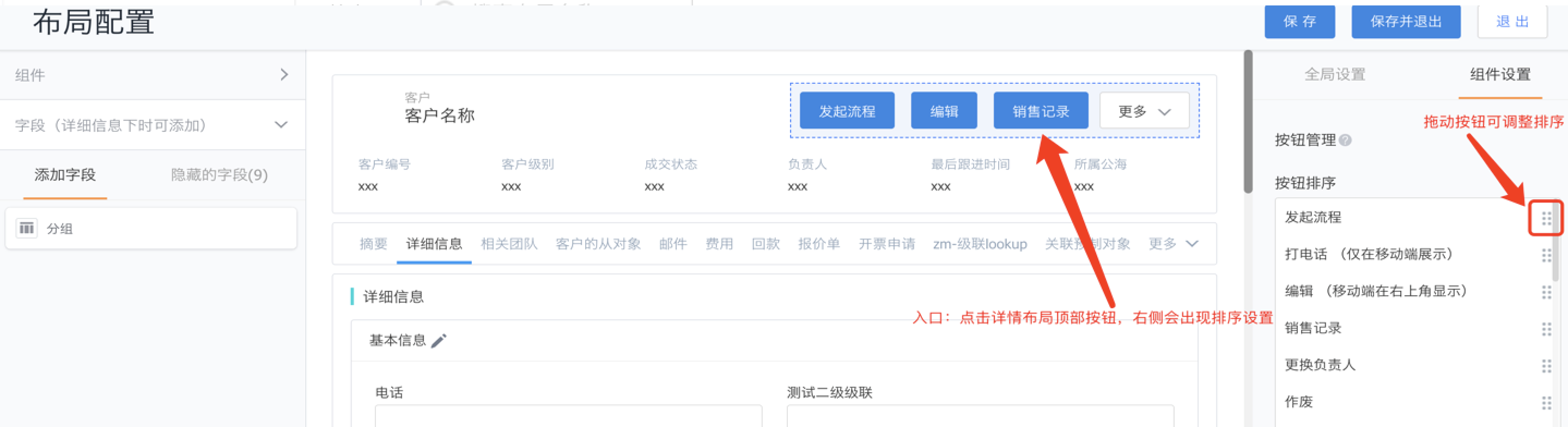The image size is (1568, 427).
Task: Click 发起流程 in the button order list
Action: (1312, 217)
